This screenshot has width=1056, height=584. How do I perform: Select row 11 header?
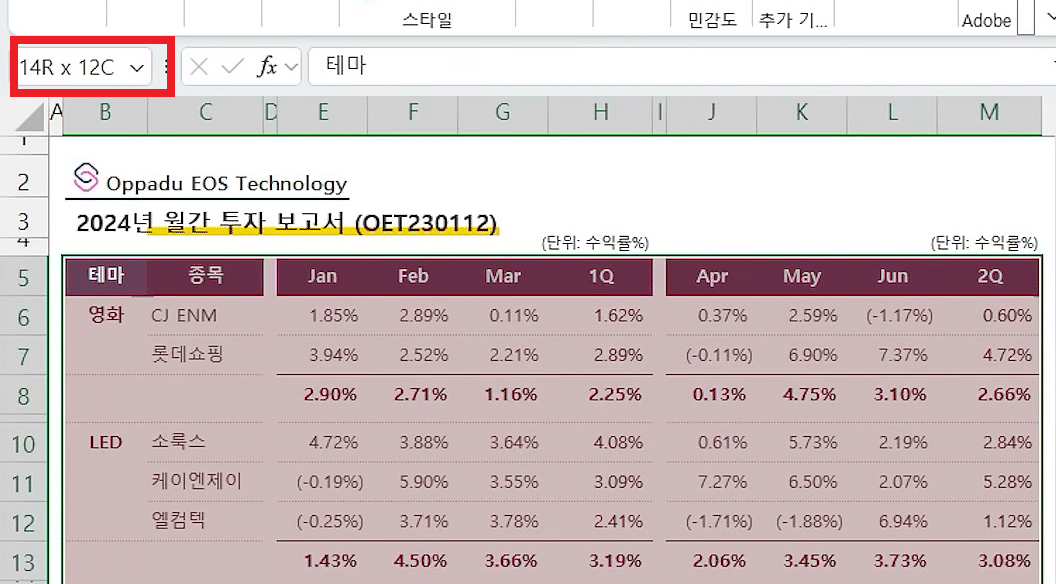[x=24, y=484]
